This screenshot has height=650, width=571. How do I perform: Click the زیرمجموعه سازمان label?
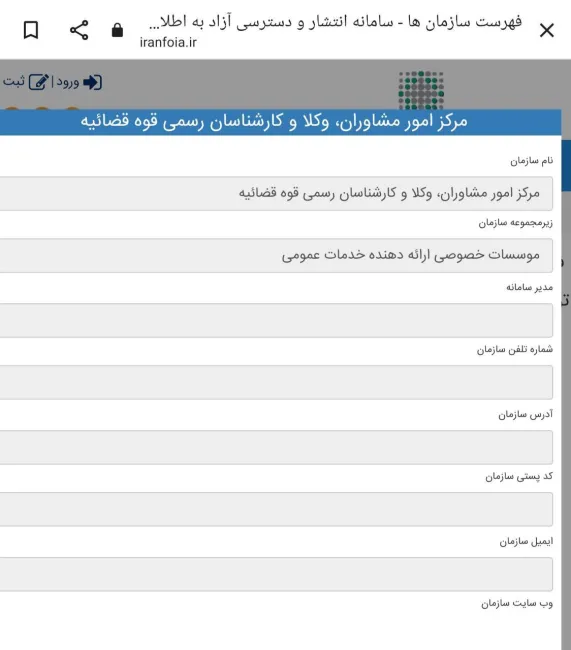[515, 223]
